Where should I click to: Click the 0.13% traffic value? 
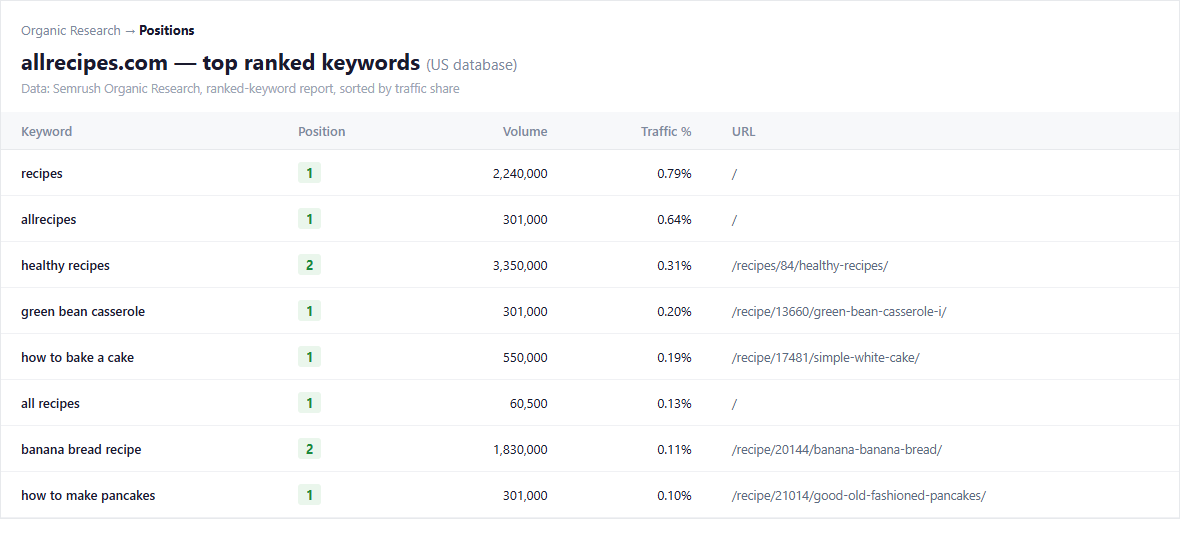pos(674,403)
